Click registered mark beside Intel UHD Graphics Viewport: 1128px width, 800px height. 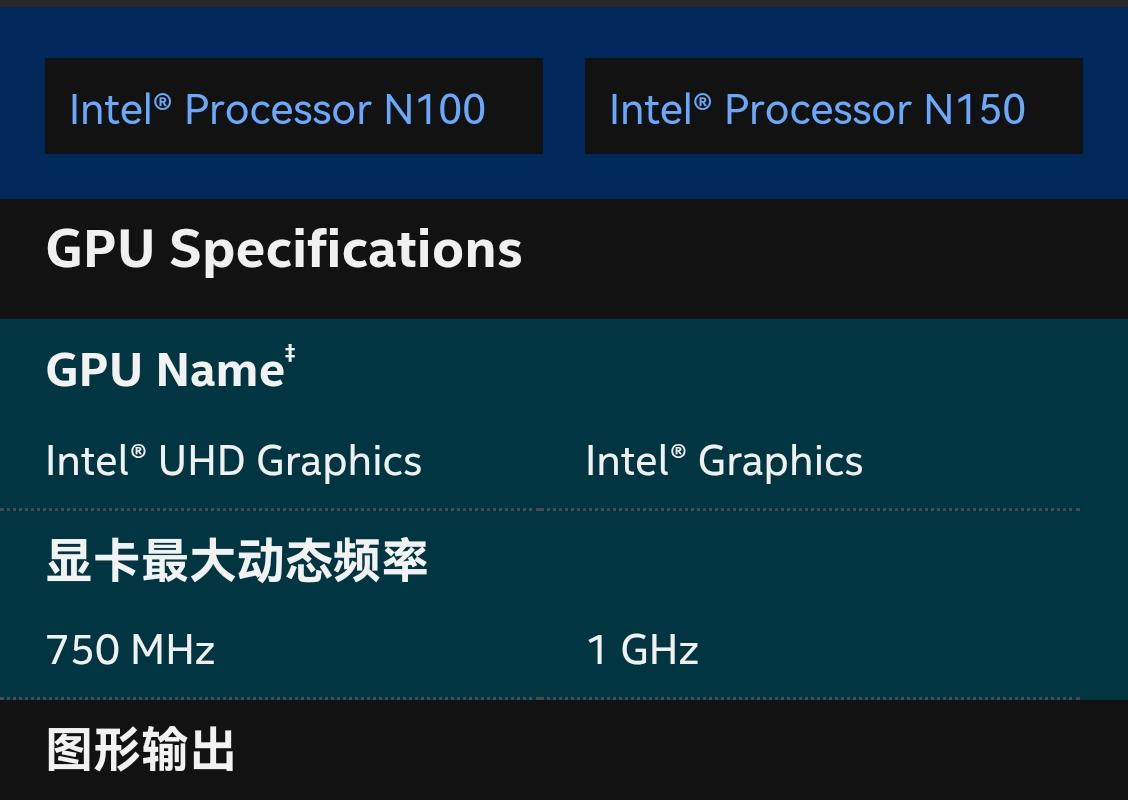[138, 453]
